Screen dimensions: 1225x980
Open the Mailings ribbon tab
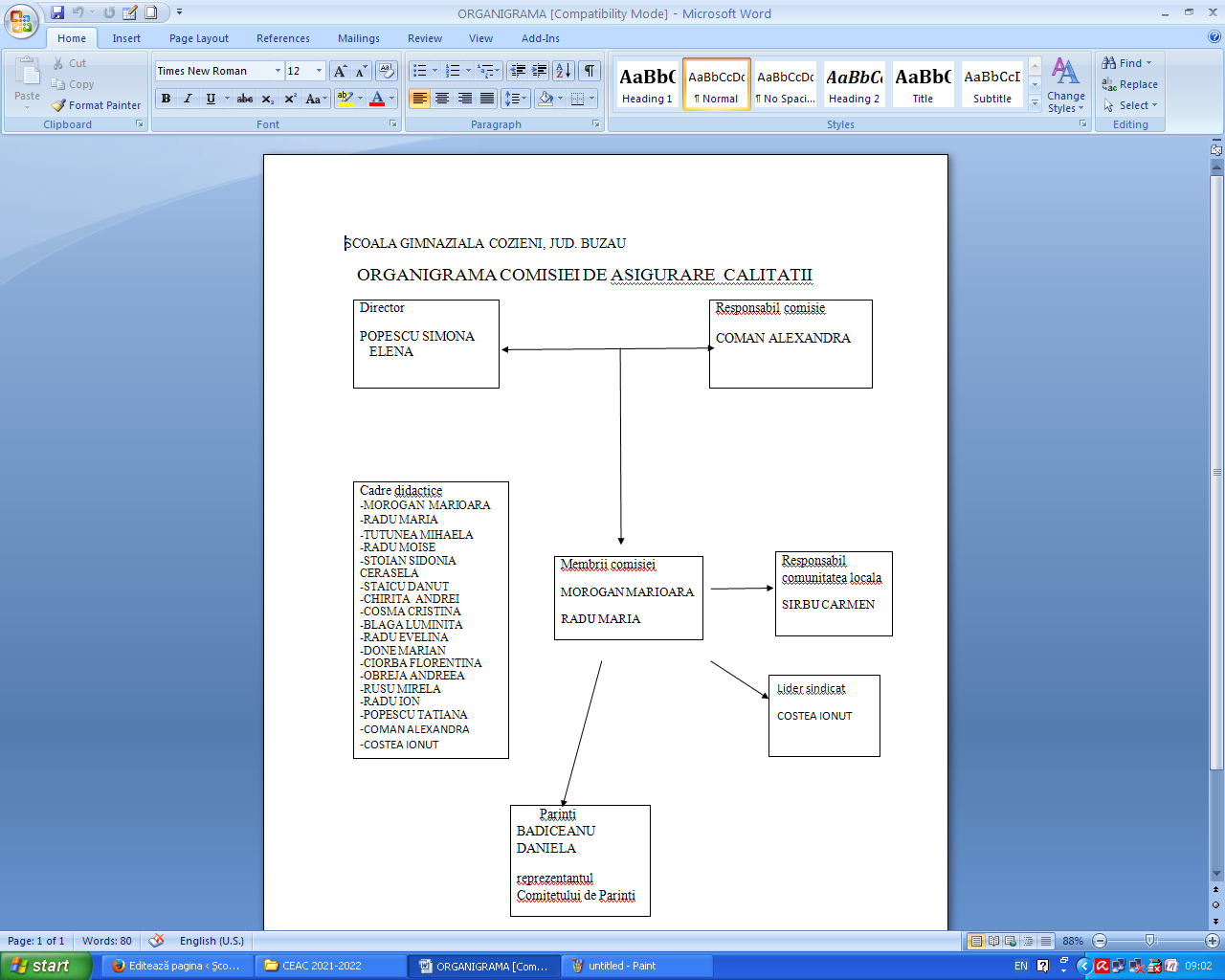click(x=358, y=38)
